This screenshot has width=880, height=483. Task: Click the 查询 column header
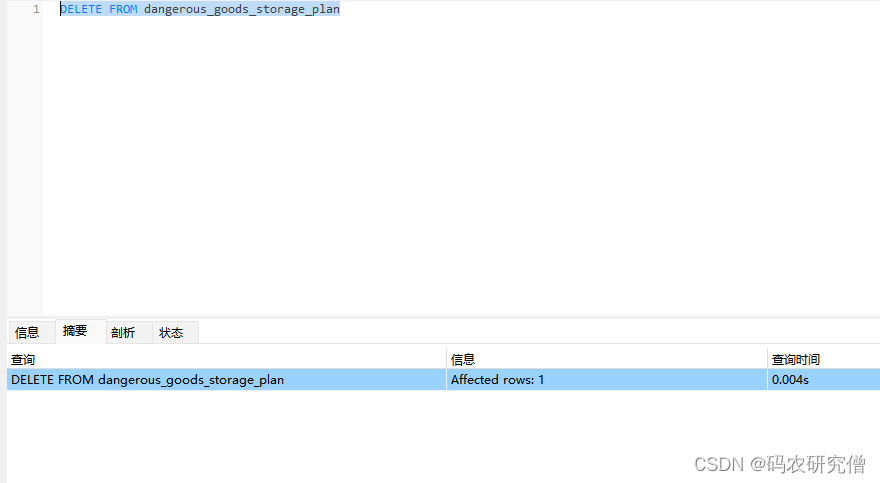(23, 359)
